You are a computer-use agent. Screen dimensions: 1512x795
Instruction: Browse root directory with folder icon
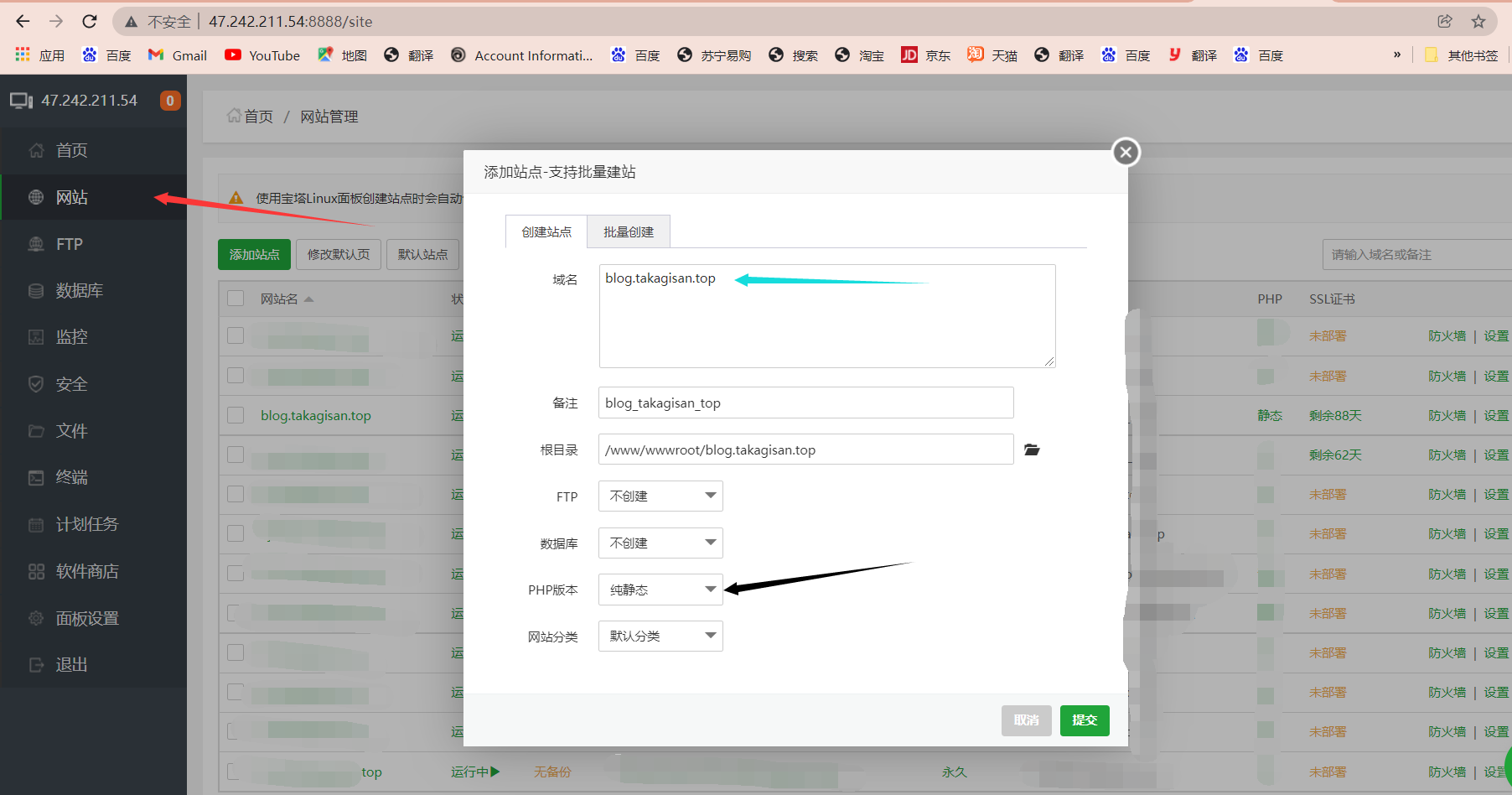[x=1032, y=450]
